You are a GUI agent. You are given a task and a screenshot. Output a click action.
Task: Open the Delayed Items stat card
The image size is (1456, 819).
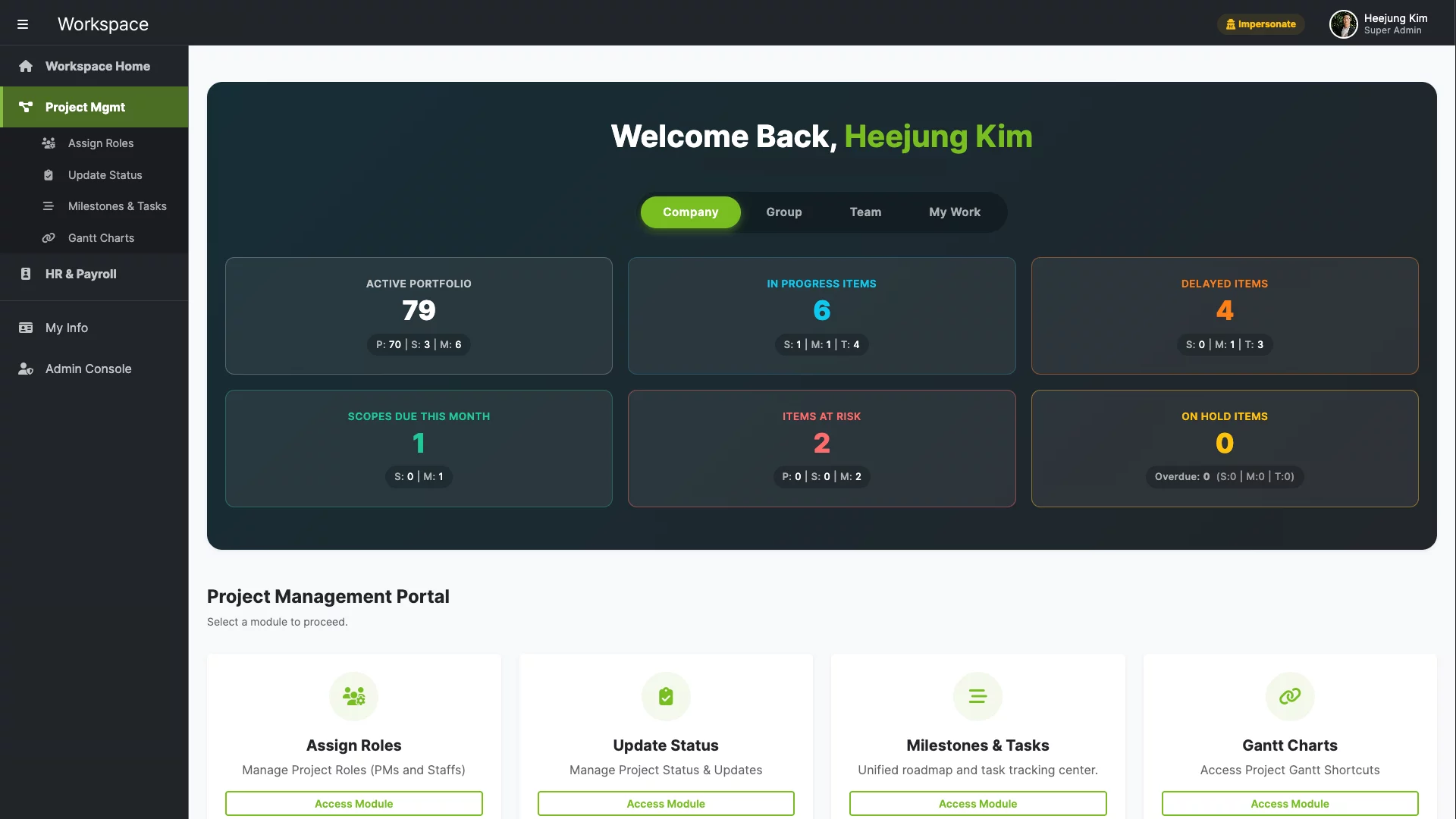point(1225,315)
